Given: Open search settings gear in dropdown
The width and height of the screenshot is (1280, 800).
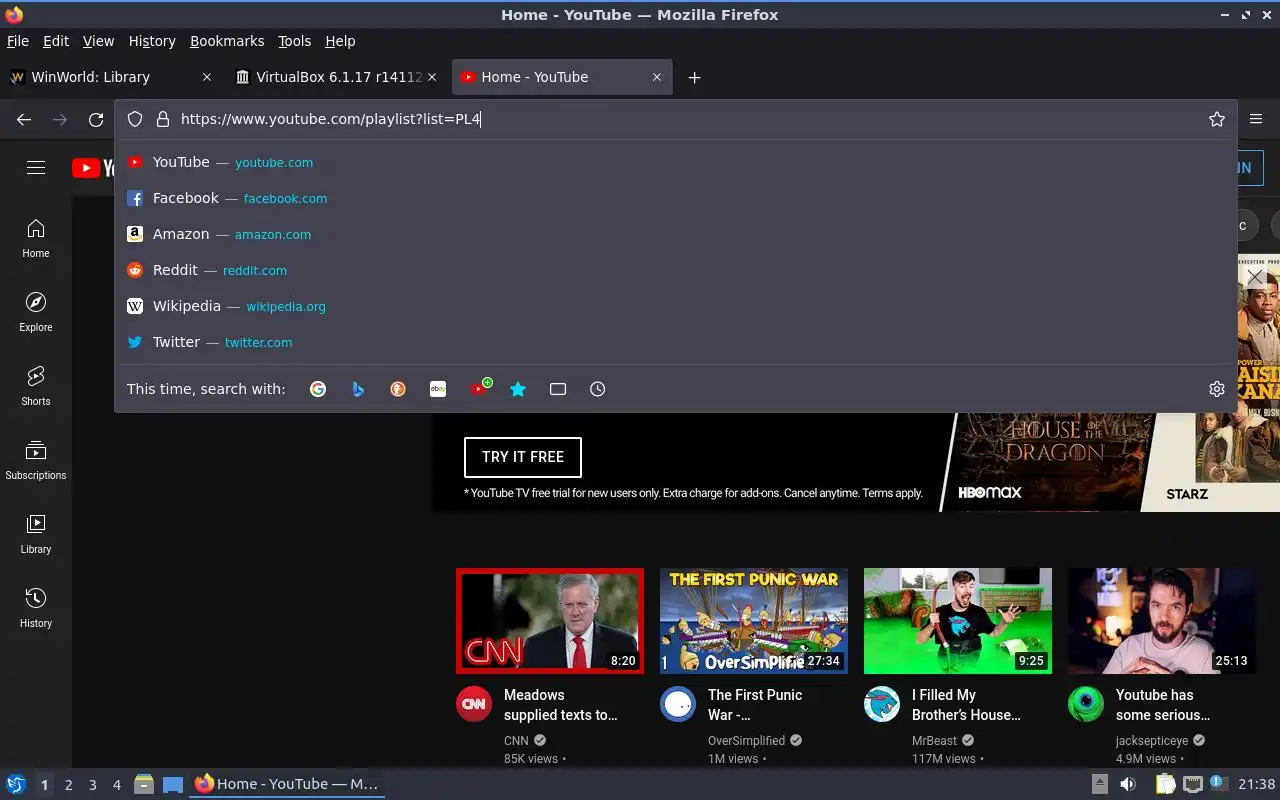Looking at the screenshot, I should pyautogui.click(x=1217, y=389).
